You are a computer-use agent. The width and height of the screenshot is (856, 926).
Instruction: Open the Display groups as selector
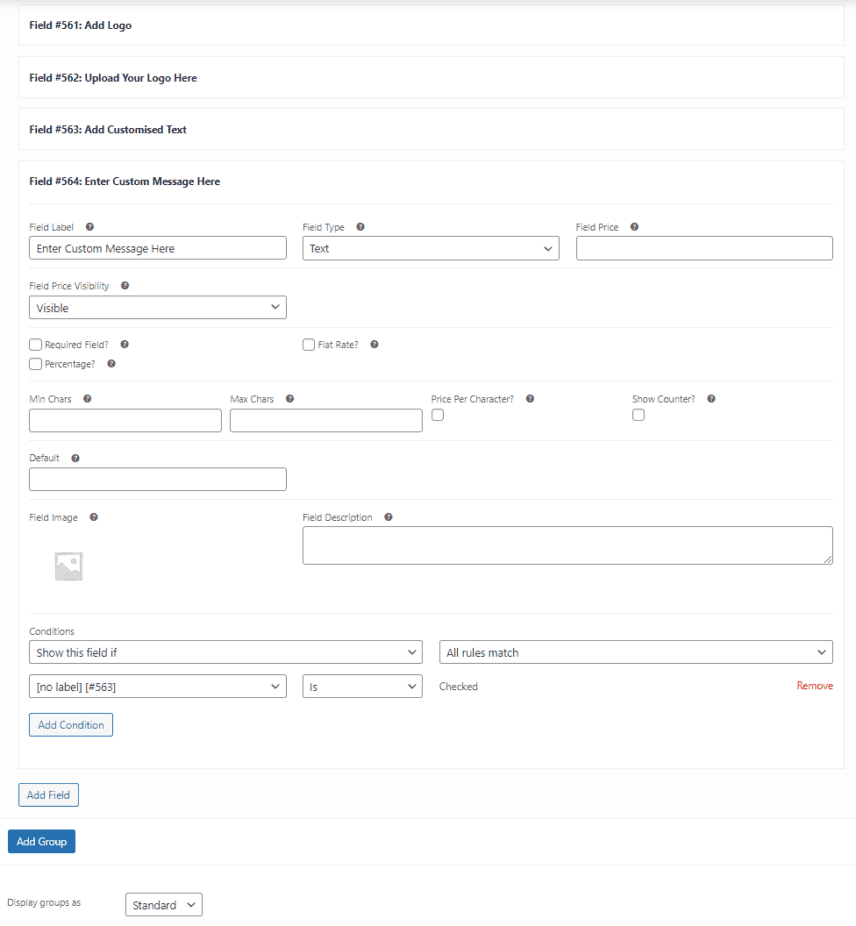(163, 904)
